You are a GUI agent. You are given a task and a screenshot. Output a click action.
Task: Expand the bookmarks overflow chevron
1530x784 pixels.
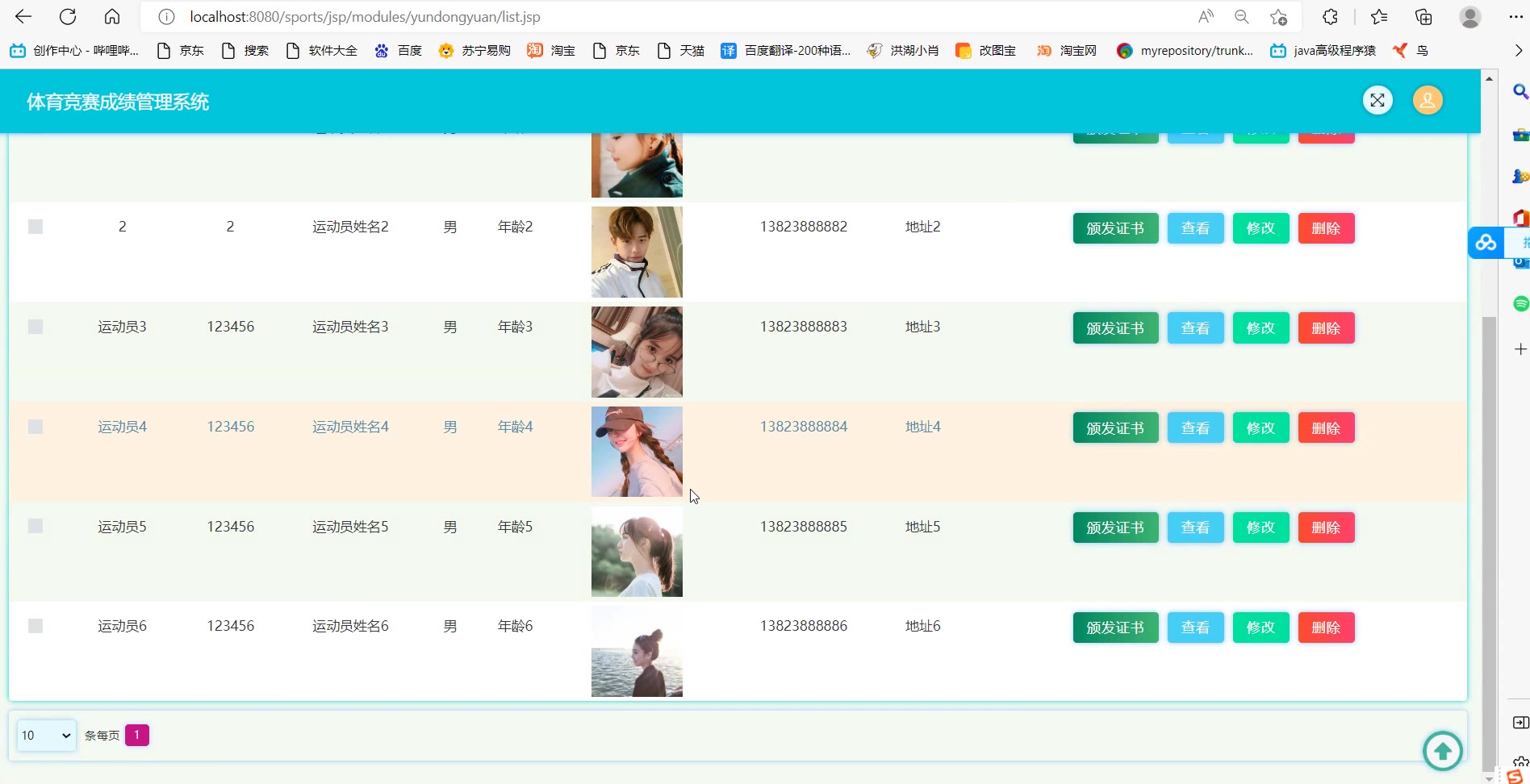coord(1518,51)
